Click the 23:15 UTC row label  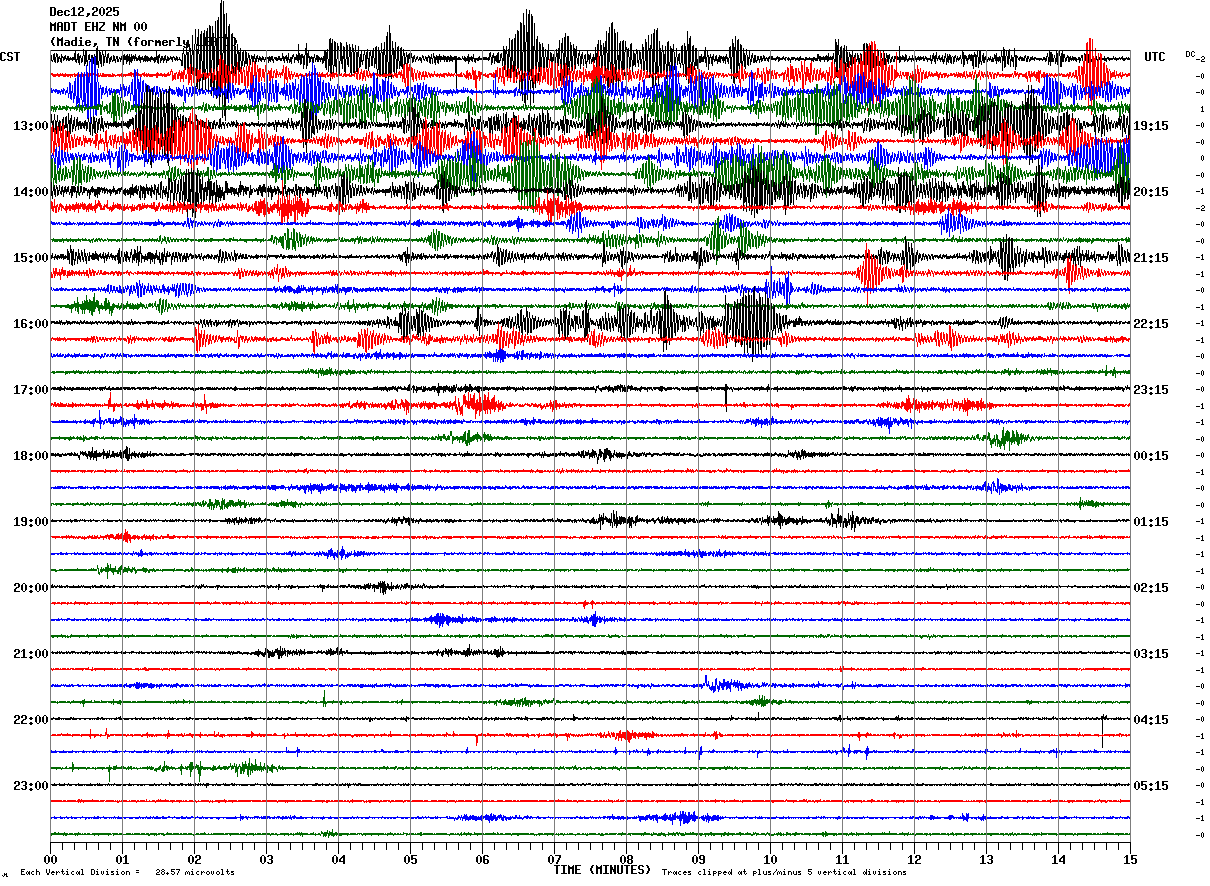1150,390
